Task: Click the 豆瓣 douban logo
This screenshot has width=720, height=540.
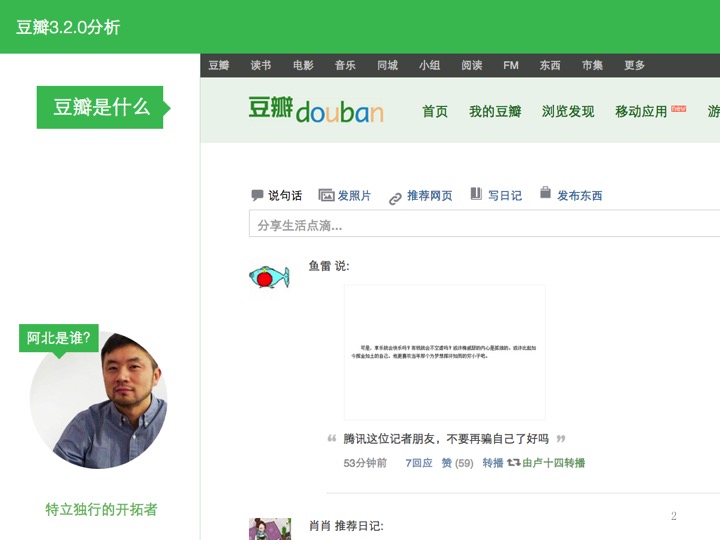Action: click(316, 110)
